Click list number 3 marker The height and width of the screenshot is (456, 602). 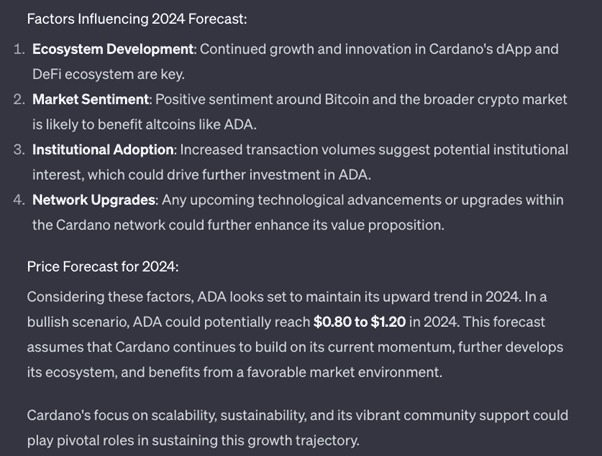(19, 149)
